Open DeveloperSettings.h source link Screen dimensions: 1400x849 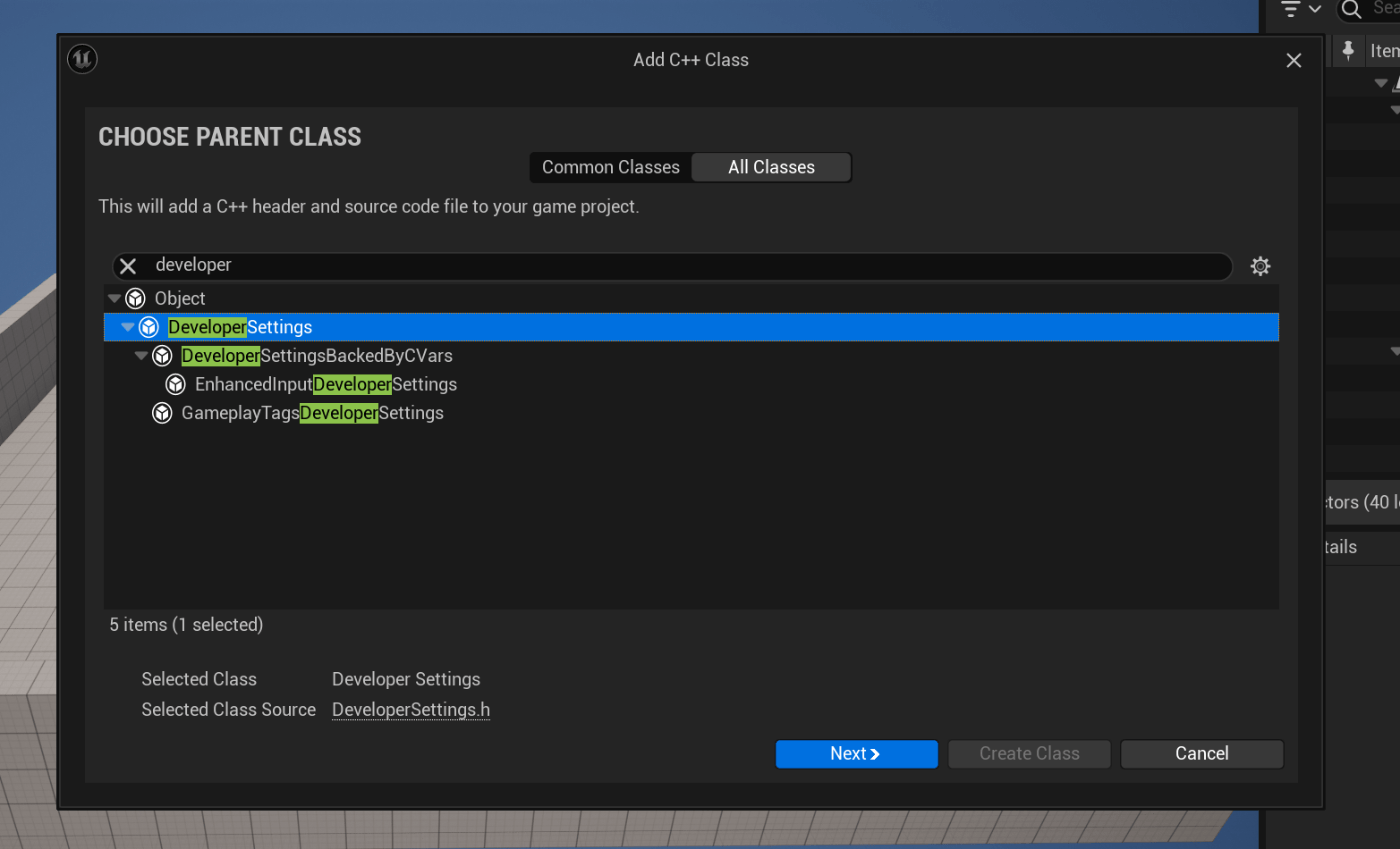point(411,710)
